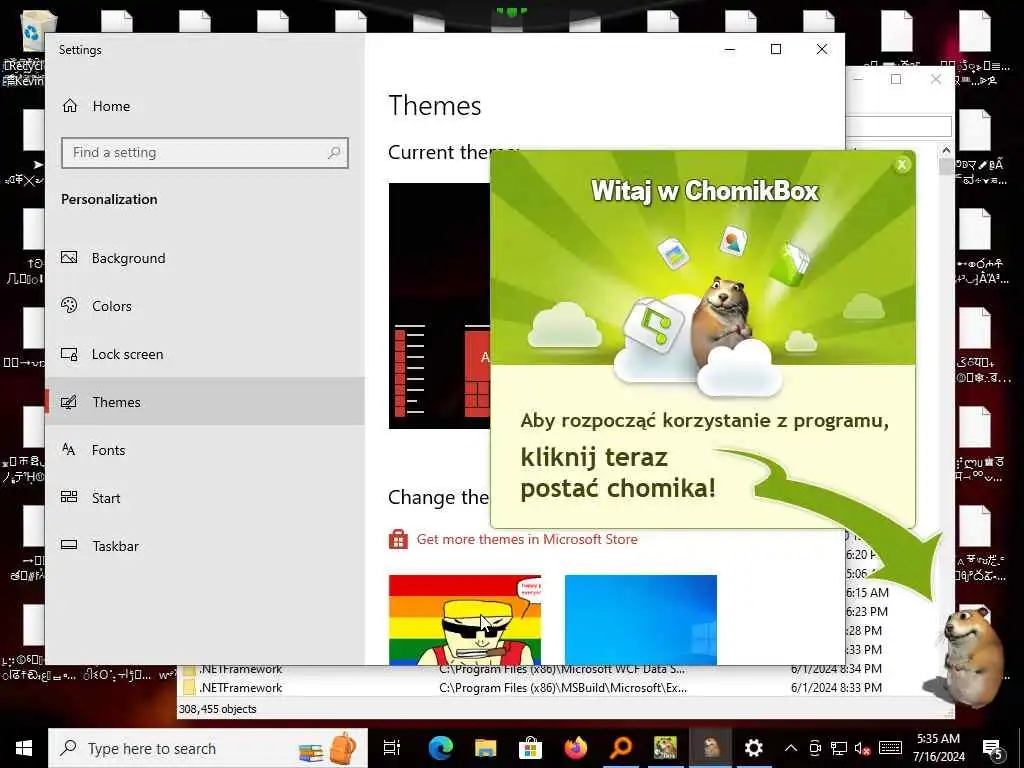Open the clock showing 5:35 AM

(x=938, y=748)
